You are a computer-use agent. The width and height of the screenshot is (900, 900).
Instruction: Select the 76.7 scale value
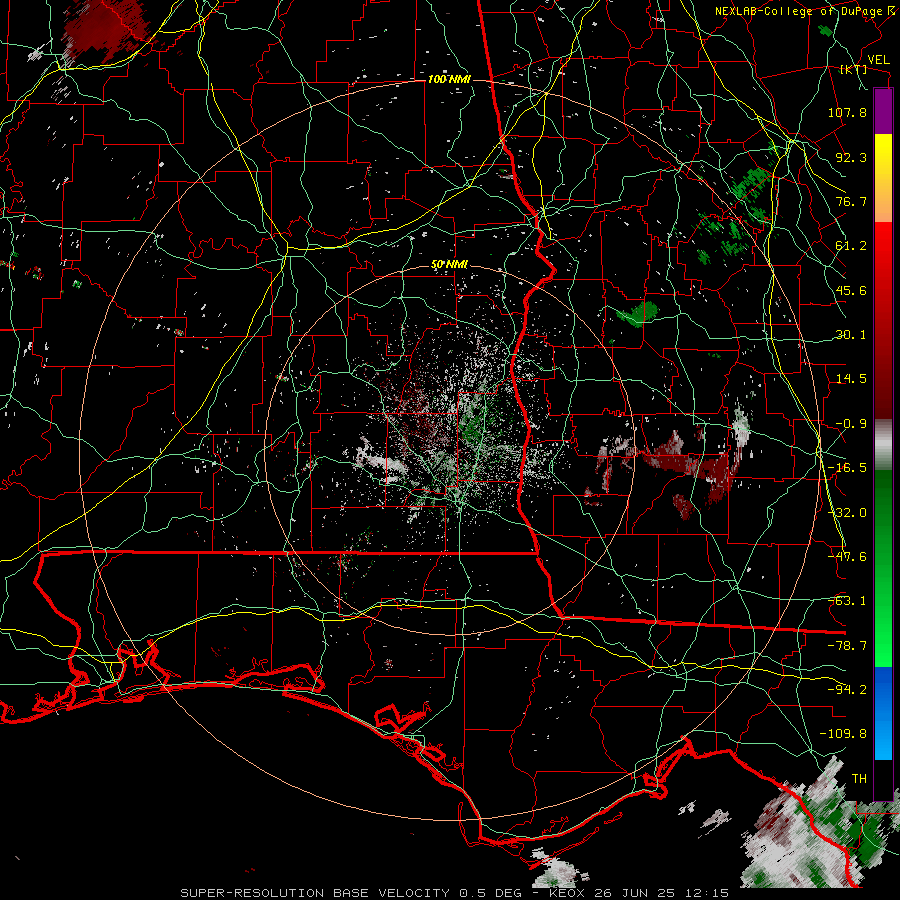click(x=851, y=201)
